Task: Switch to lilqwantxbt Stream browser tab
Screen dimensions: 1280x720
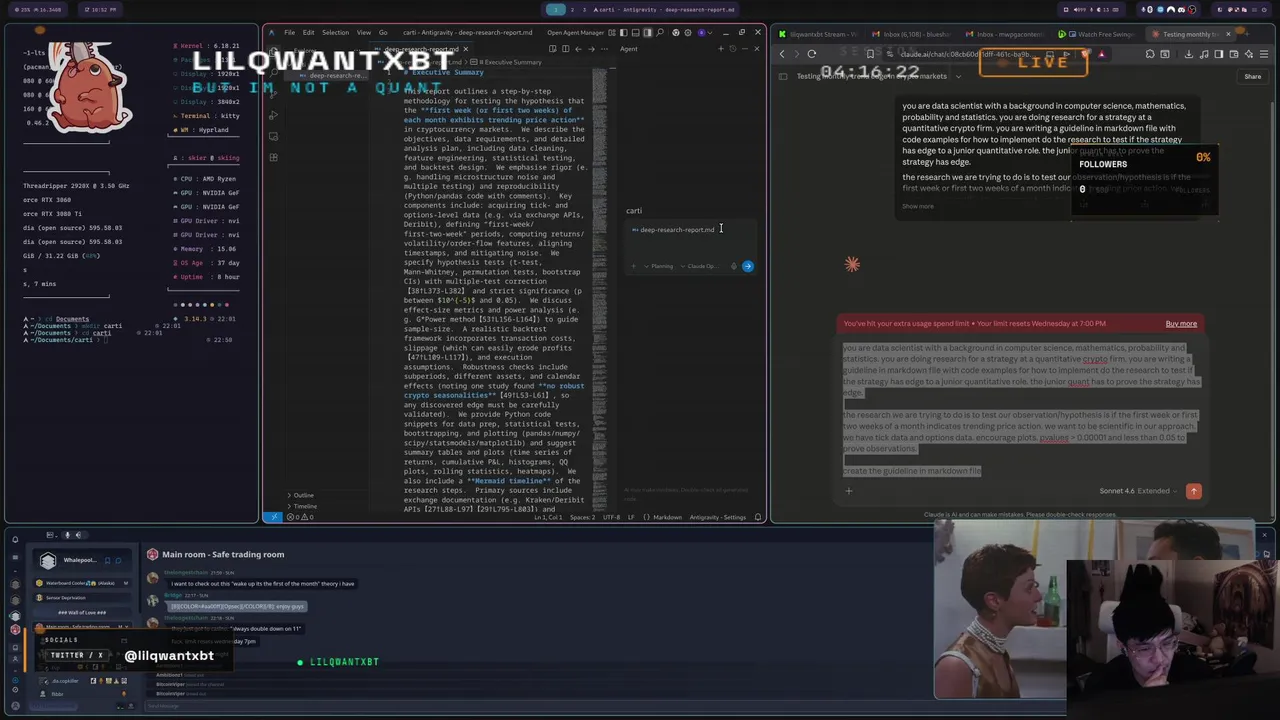Action: (818, 34)
